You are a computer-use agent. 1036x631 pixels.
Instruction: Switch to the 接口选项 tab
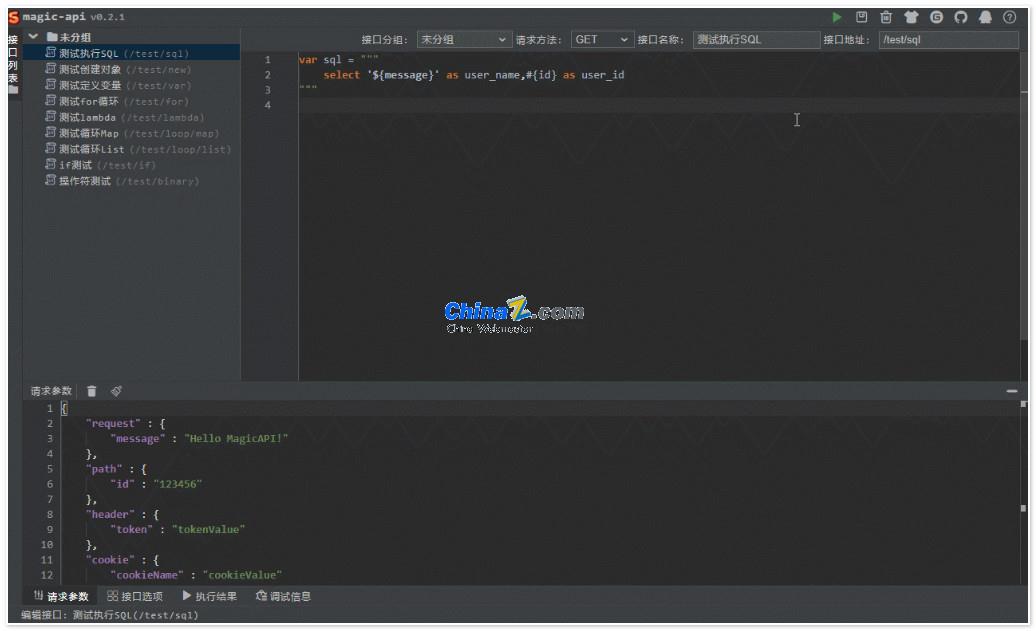point(135,597)
